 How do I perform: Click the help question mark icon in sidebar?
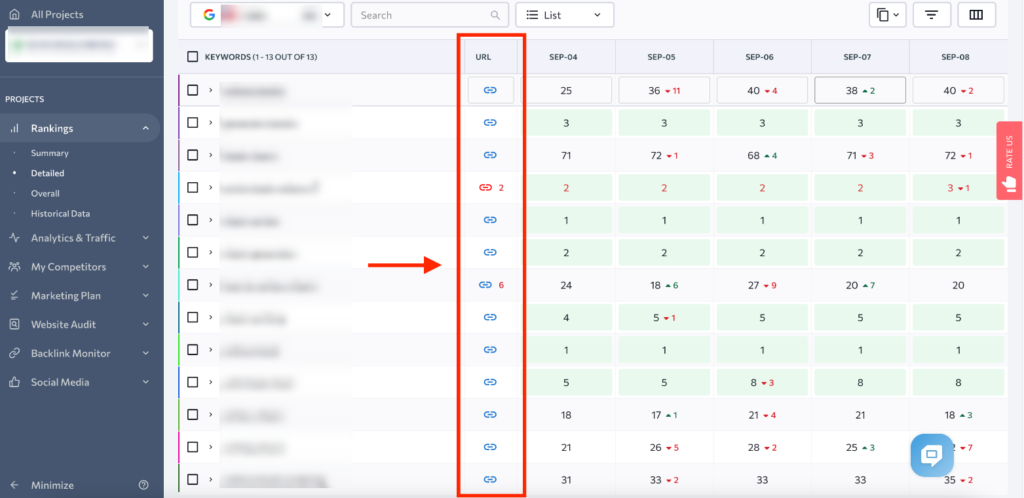[144, 485]
